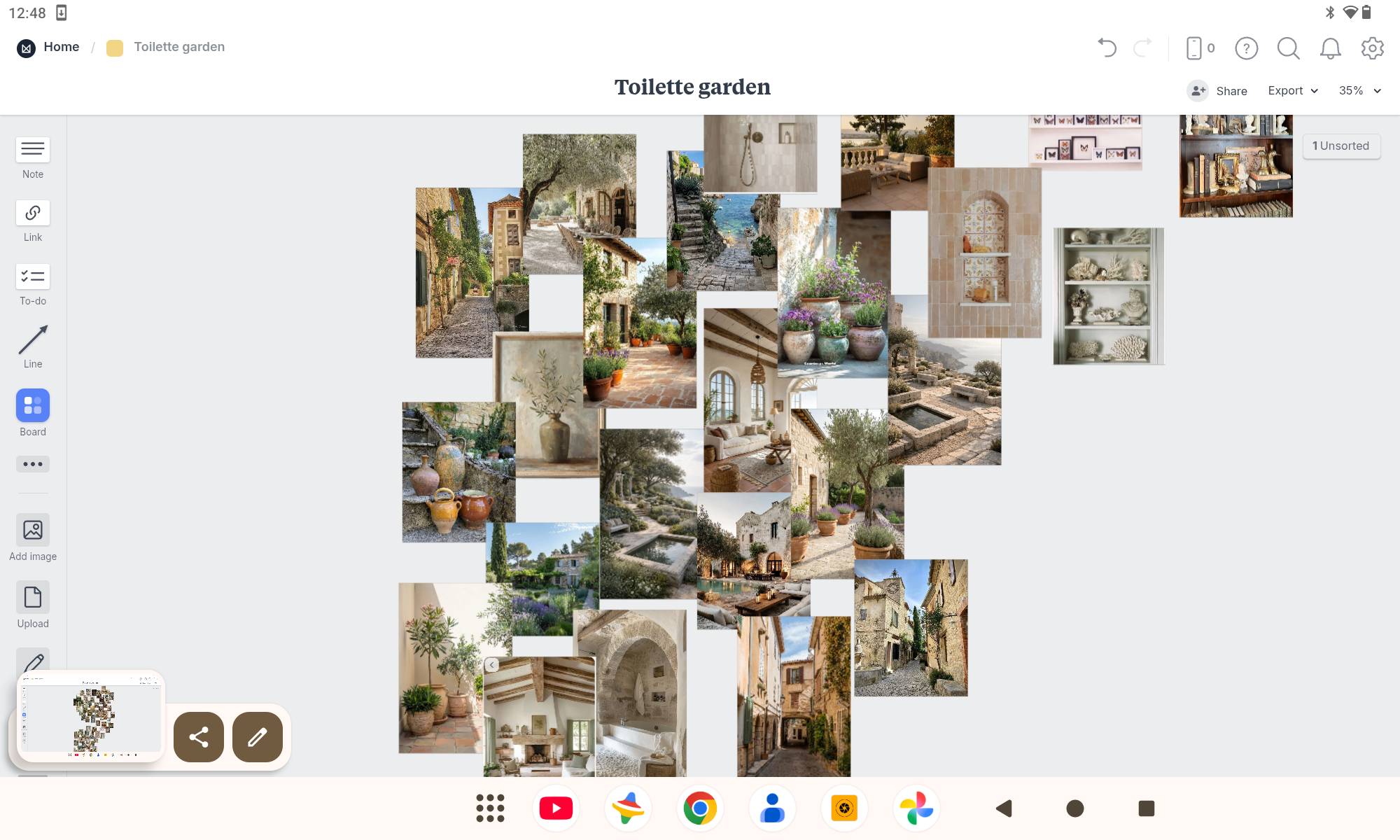The image size is (1400, 840).
Task: Expand the Export dropdown
Action: [x=1292, y=91]
